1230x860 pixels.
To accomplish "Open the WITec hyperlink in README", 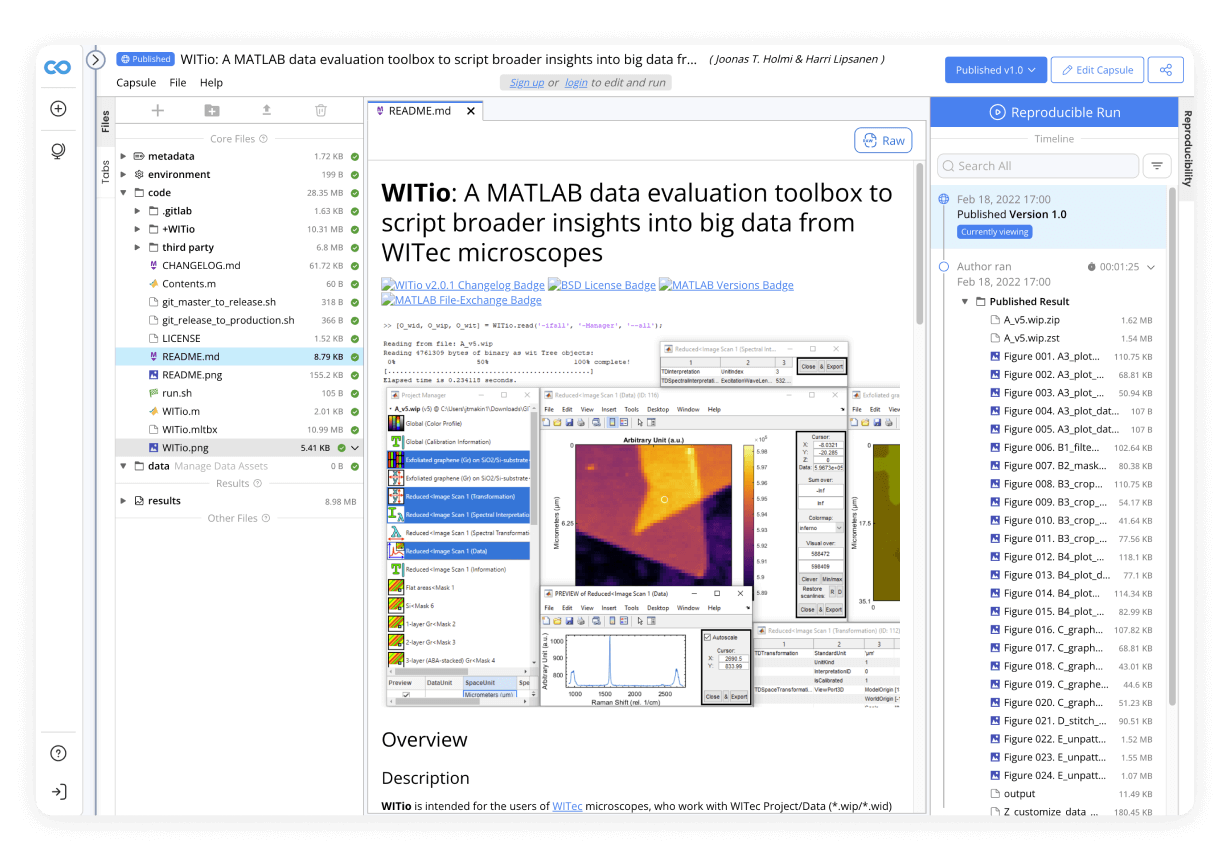I will pyautogui.click(x=567, y=805).
